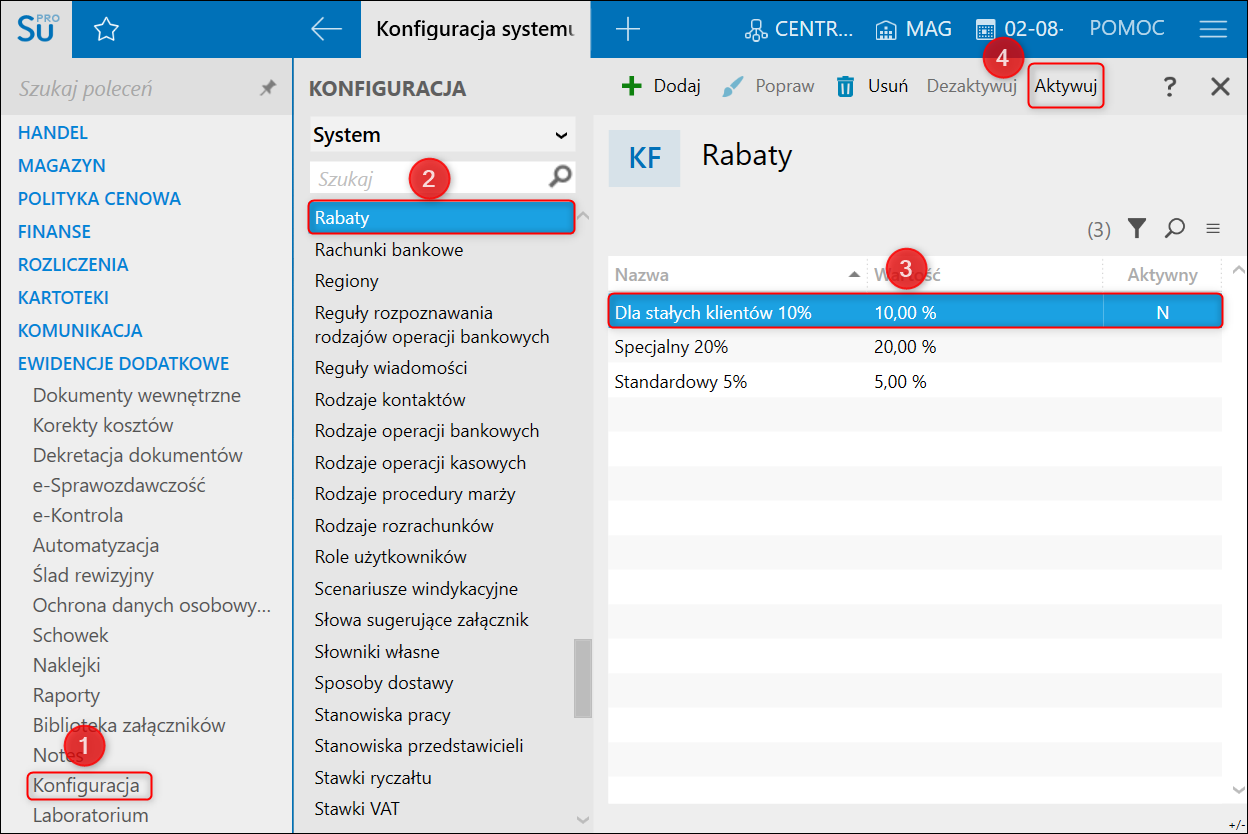Open the POMOC menu

pos(1127,29)
